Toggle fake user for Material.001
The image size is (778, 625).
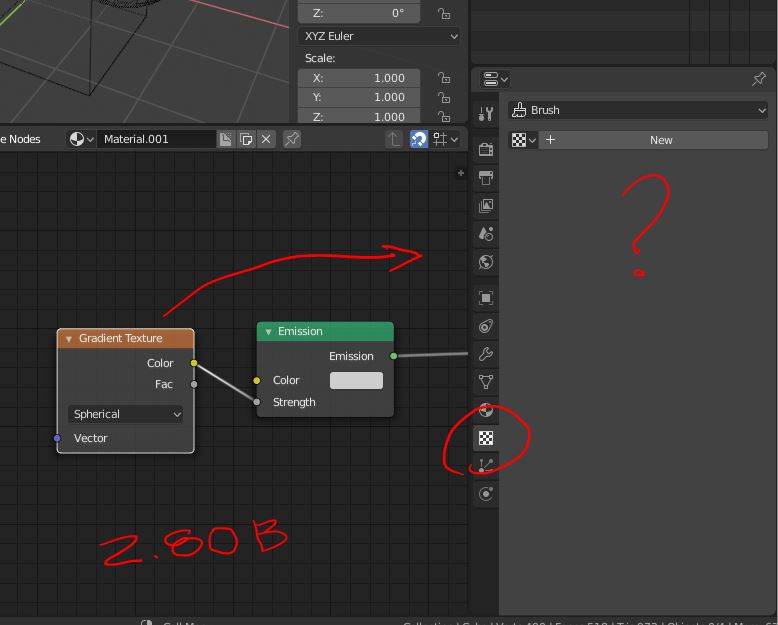(225, 139)
